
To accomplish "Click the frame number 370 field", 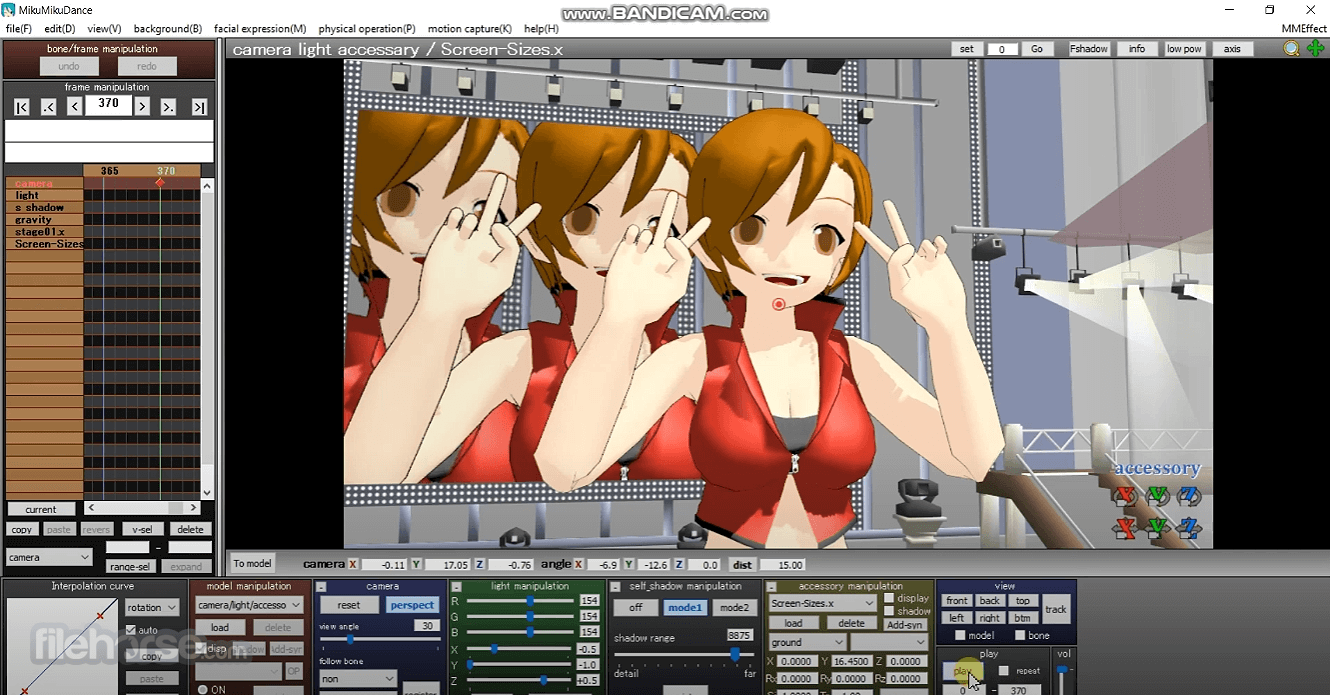I will click(109, 104).
